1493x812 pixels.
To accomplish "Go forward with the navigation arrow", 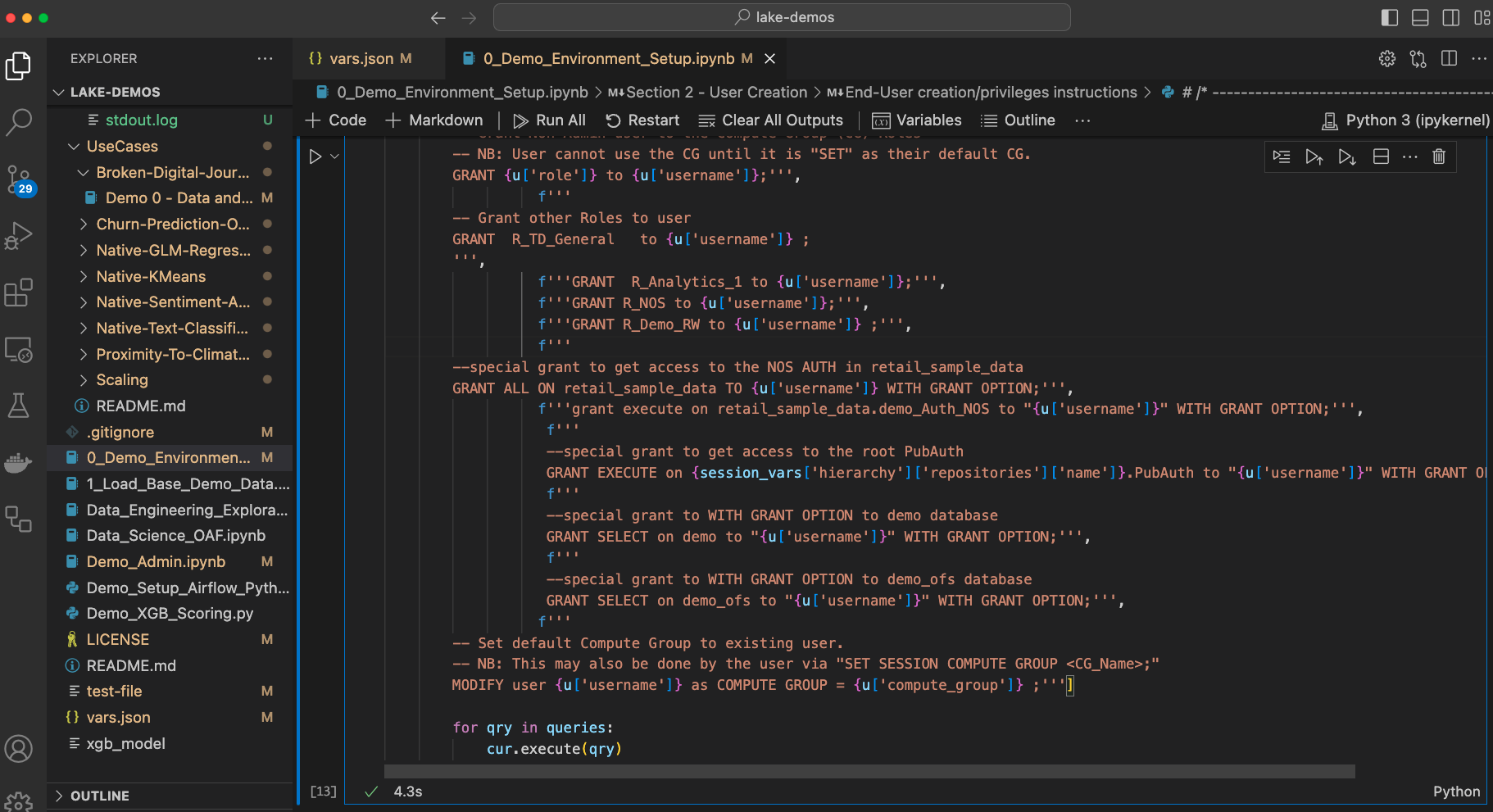I will (469, 17).
